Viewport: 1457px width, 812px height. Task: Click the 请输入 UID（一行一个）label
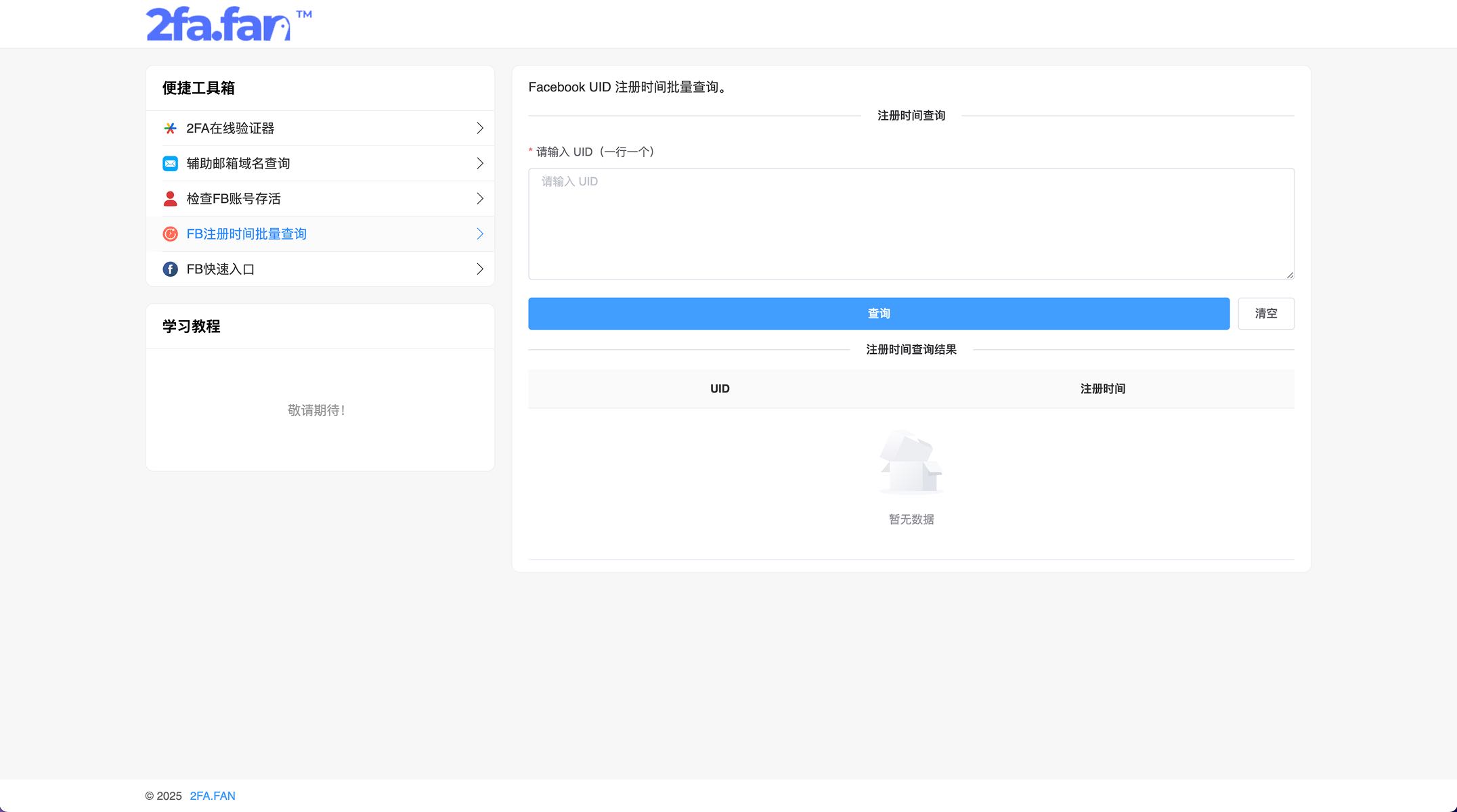click(x=595, y=152)
